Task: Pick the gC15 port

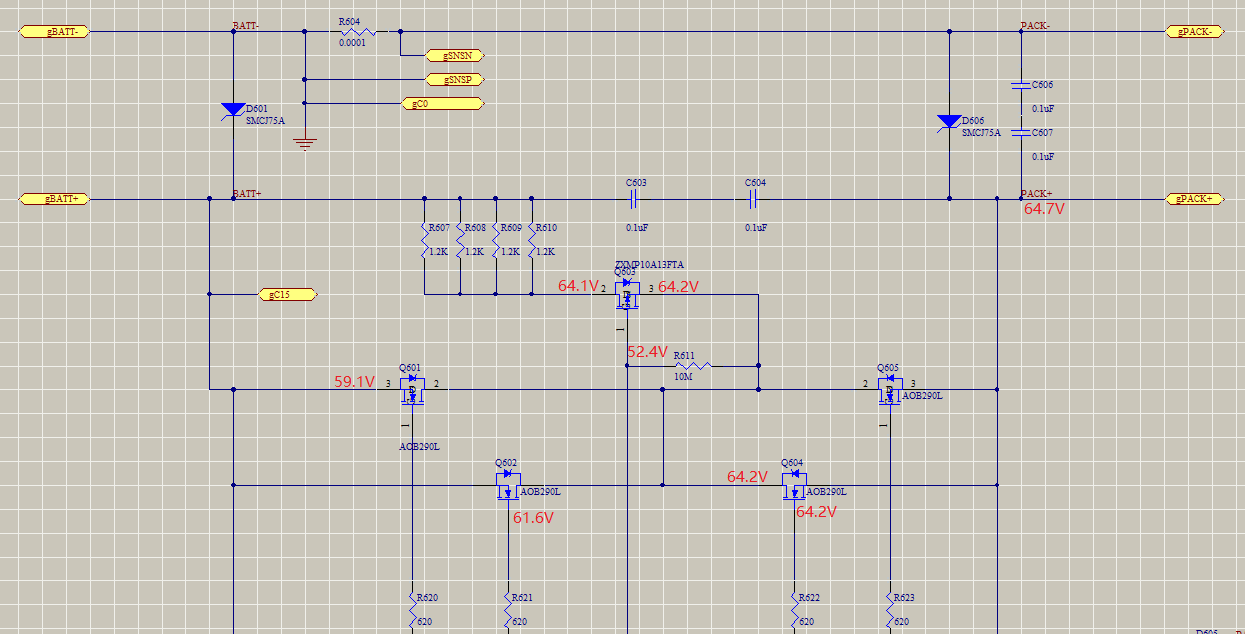Action: (x=288, y=295)
